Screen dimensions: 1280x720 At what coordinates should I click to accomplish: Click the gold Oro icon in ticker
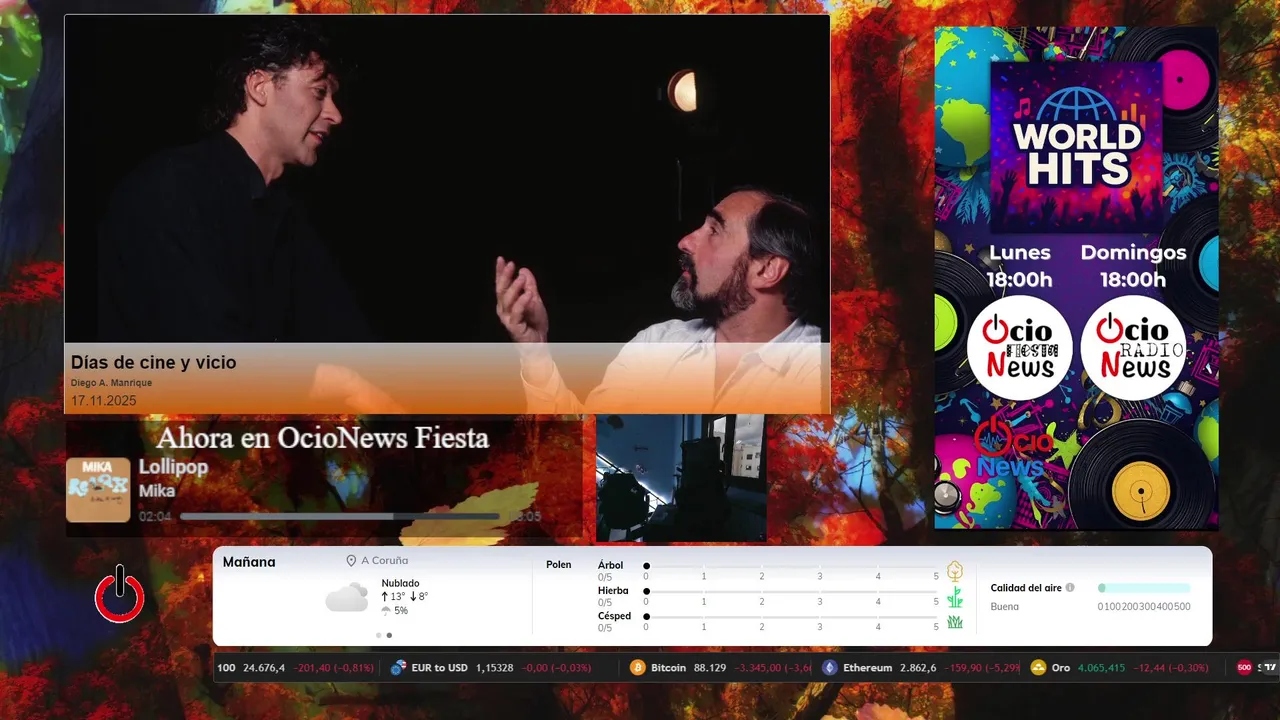tap(1038, 668)
